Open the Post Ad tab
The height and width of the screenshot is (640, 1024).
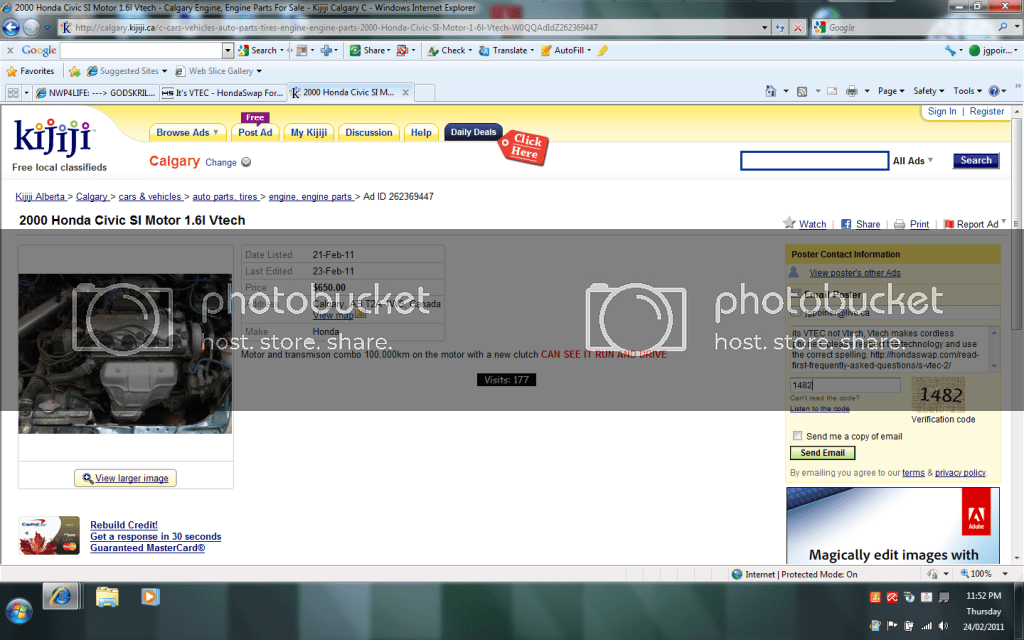[x=255, y=133]
